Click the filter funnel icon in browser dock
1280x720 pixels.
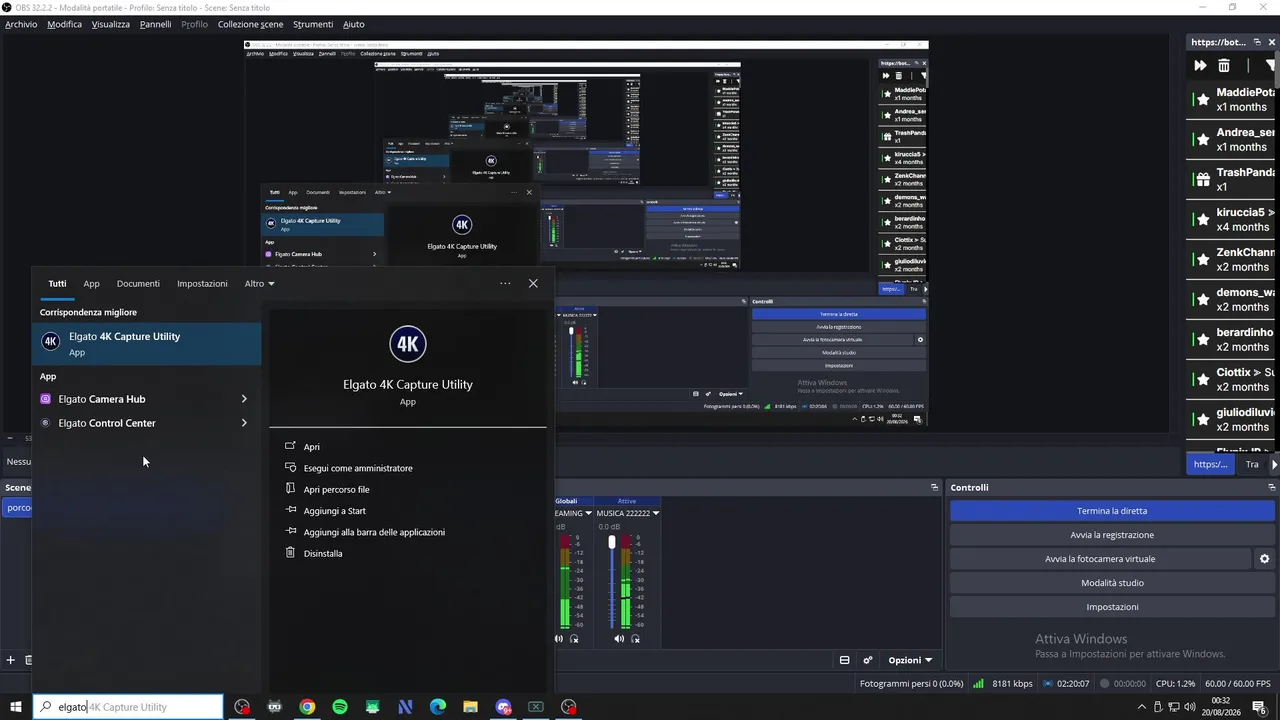(x=1272, y=66)
